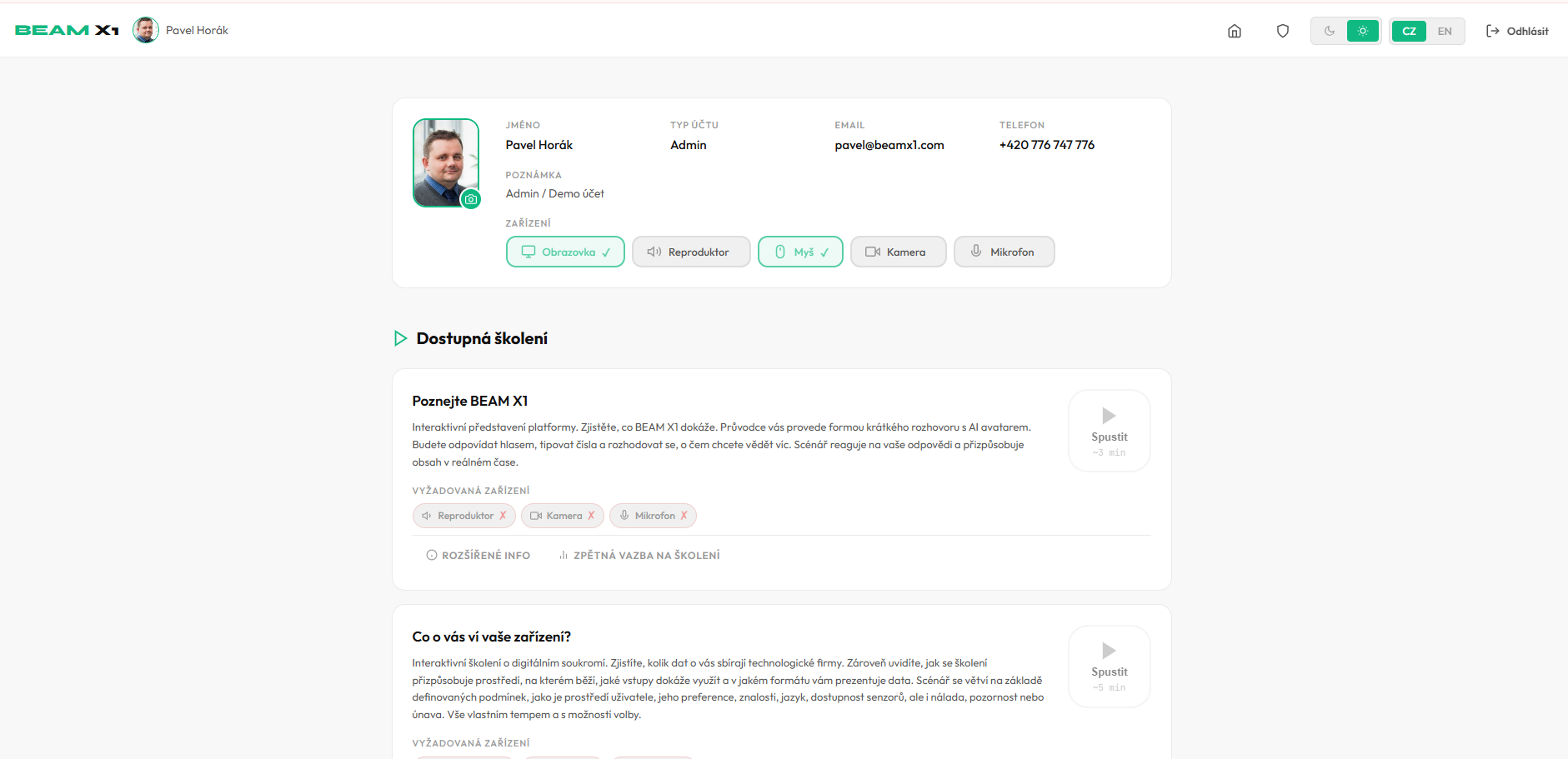Click the BEAM X1 logo
This screenshot has width=1568, height=759.
(x=67, y=30)
